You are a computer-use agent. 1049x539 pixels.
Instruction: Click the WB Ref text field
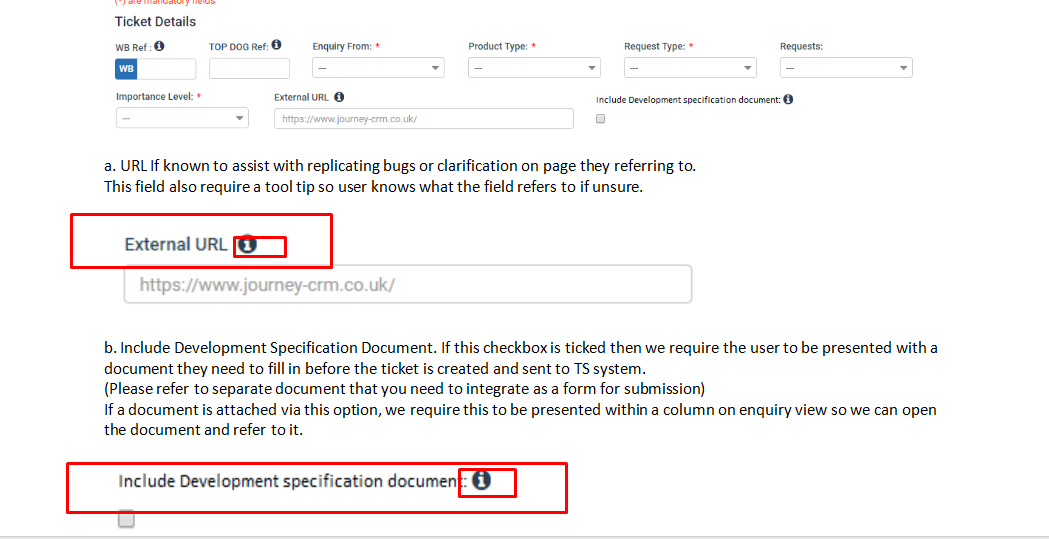coord(166,69)
